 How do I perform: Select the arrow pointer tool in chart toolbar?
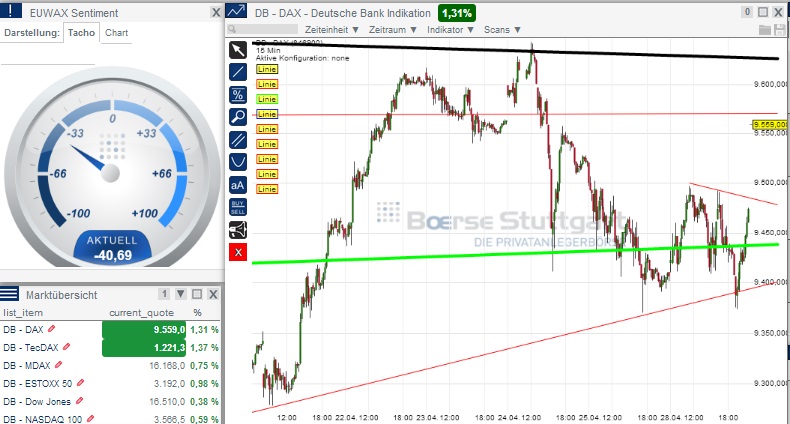(x=238, y=50)
